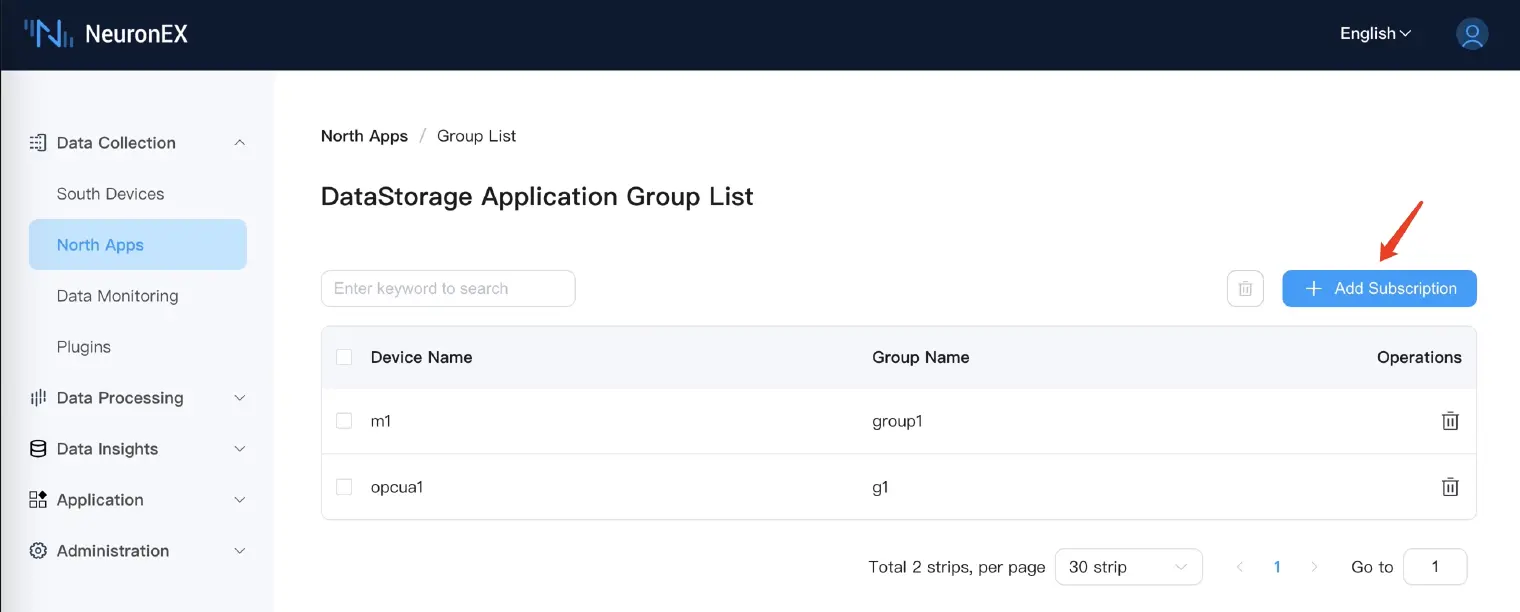The height and width of the screenshot is (612, 1520).
Task: Select page 1 in pagination
Action: point(1277,567)
